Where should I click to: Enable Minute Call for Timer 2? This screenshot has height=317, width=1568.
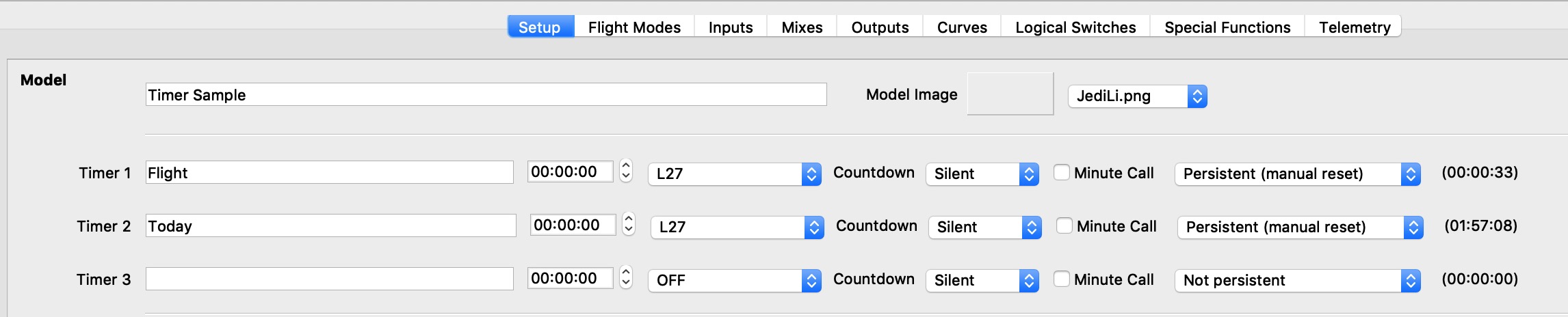tap(1064, 226)
